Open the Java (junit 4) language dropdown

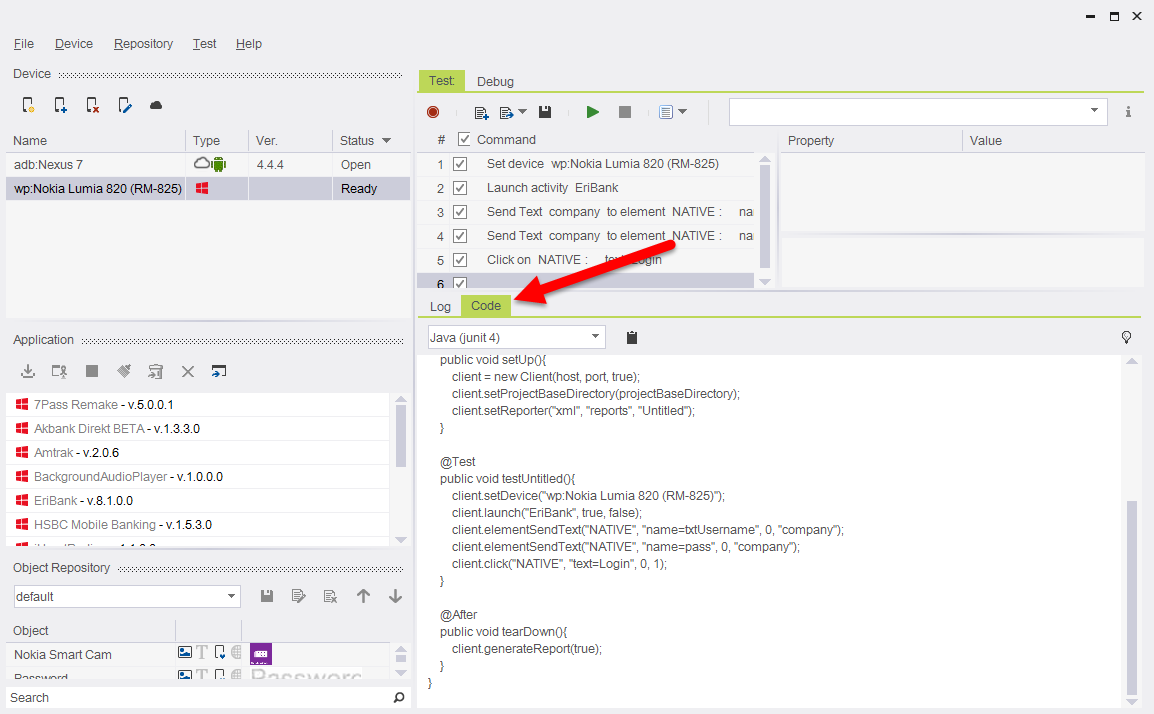516,337
